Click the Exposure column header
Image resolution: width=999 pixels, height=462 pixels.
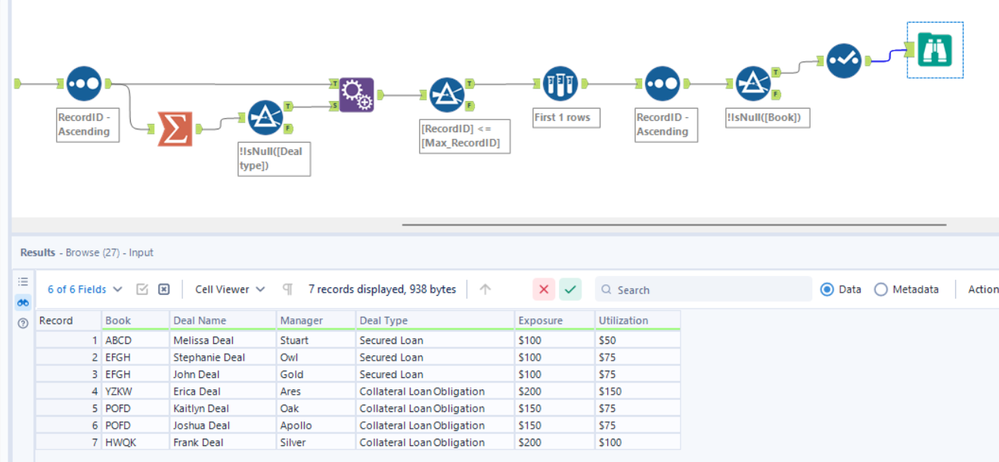pos(540,321)
